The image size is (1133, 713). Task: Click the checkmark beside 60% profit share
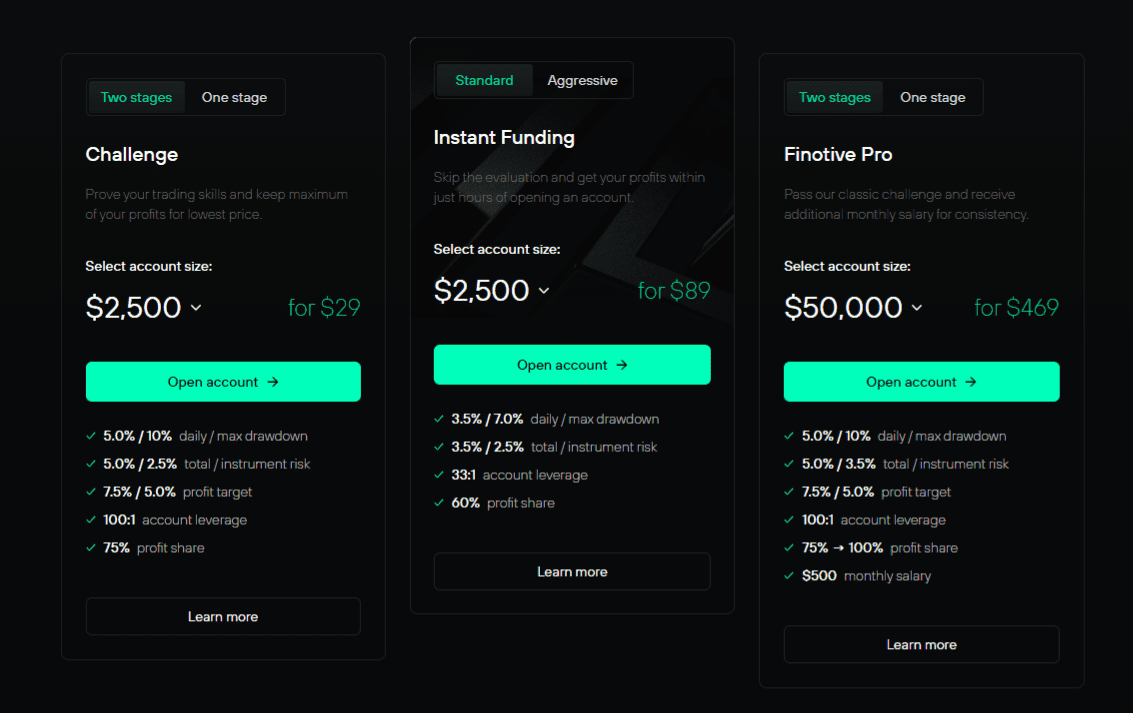click(440, 502)
